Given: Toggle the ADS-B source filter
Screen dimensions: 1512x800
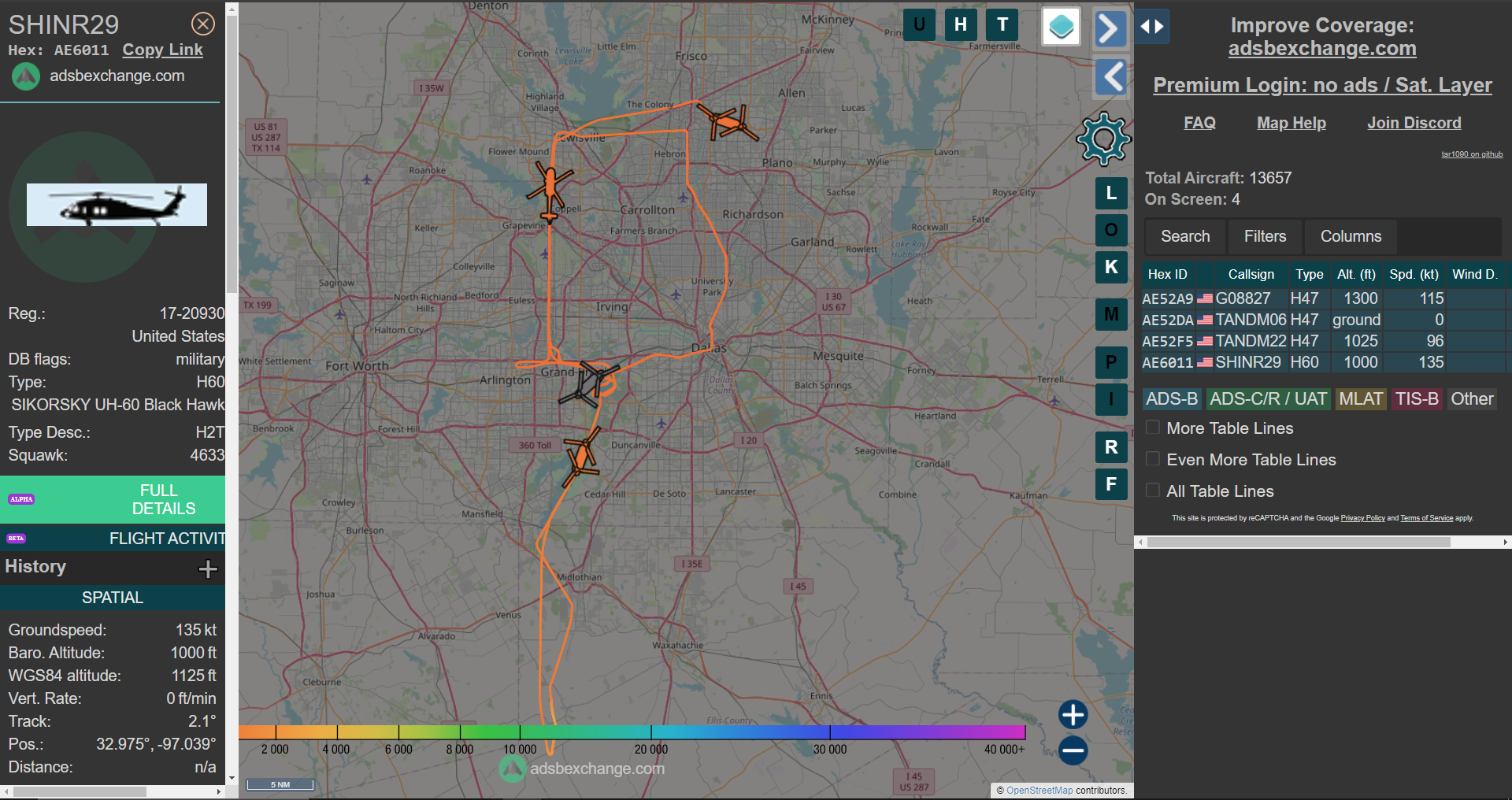Looking at the screenshot, I should pyautogui.click(x=1172, y=399).
